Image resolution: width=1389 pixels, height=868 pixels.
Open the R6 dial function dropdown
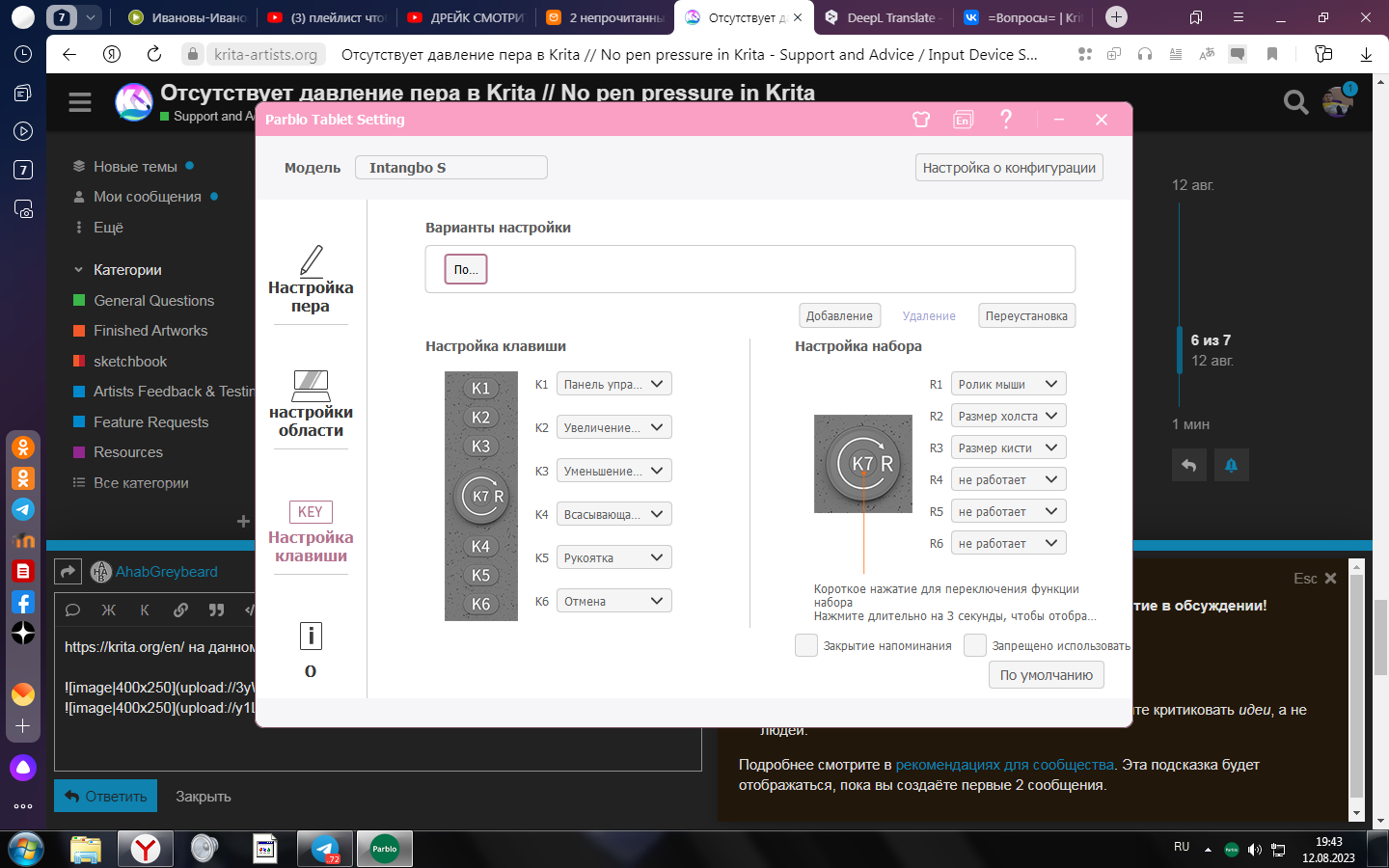1009,543
